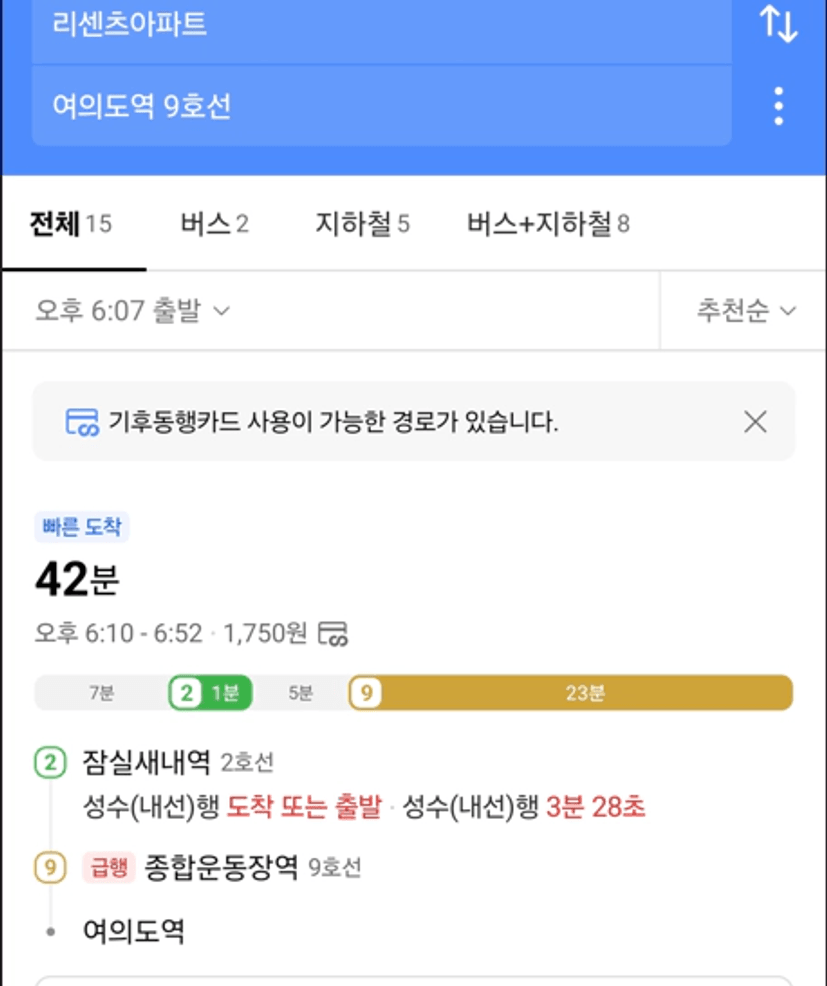Open the 추천순 sort dropdown
This screenshot has height=986, width=827.
click(x=746, y=311)
